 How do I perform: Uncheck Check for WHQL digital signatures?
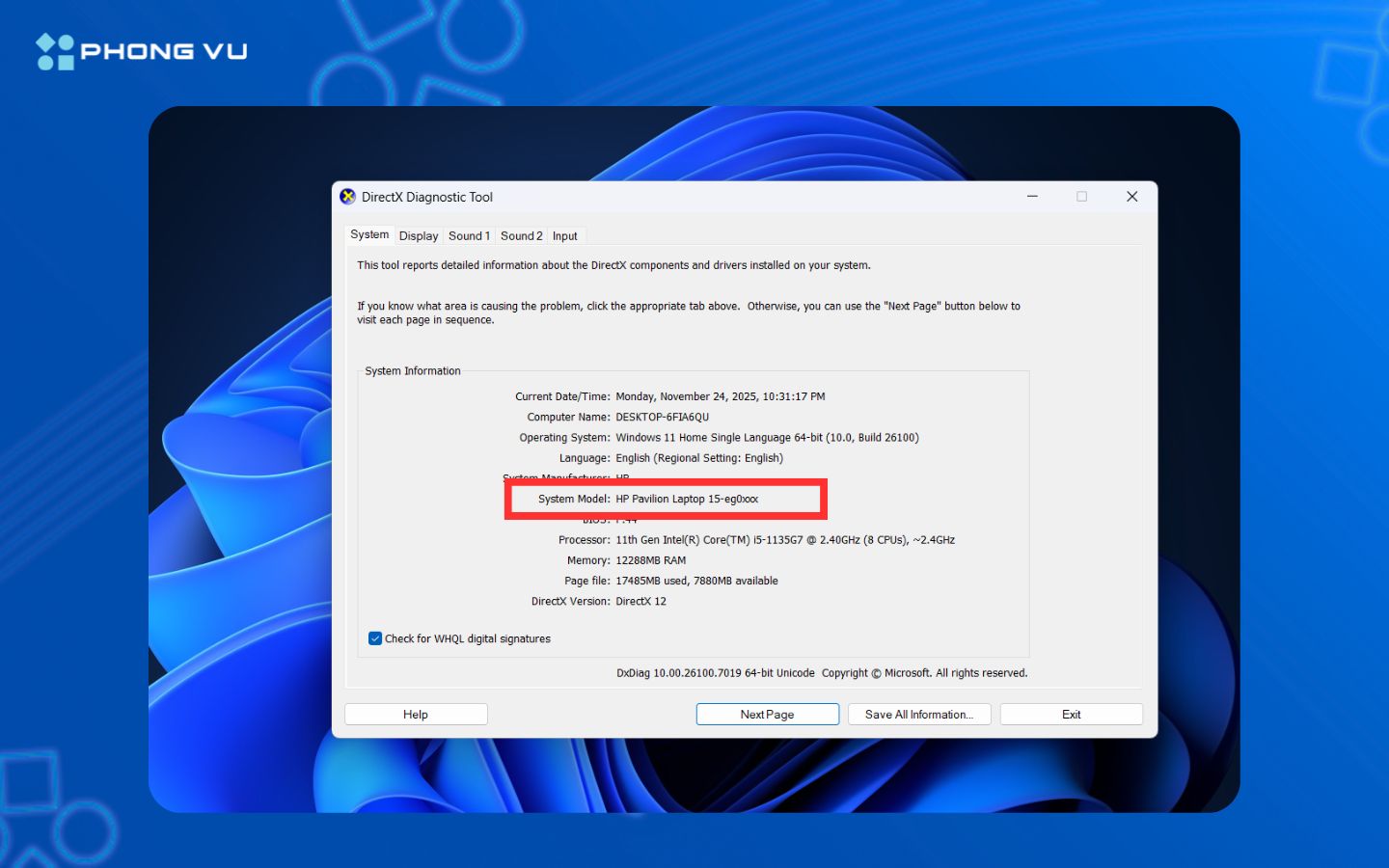pyautogui.click(x=375, y=638)
